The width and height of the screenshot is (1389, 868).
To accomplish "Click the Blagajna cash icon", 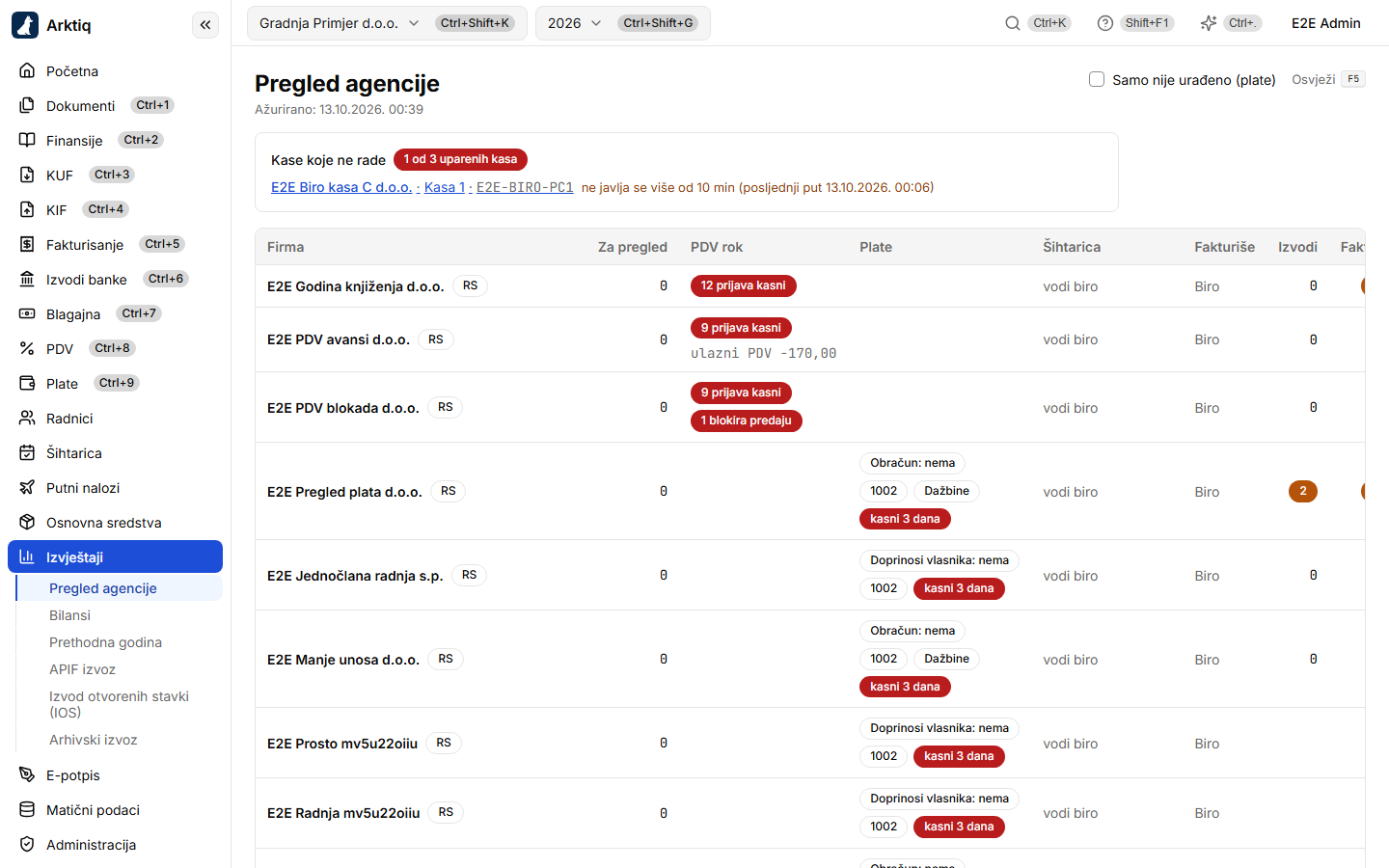I will [x=27, y=314].
